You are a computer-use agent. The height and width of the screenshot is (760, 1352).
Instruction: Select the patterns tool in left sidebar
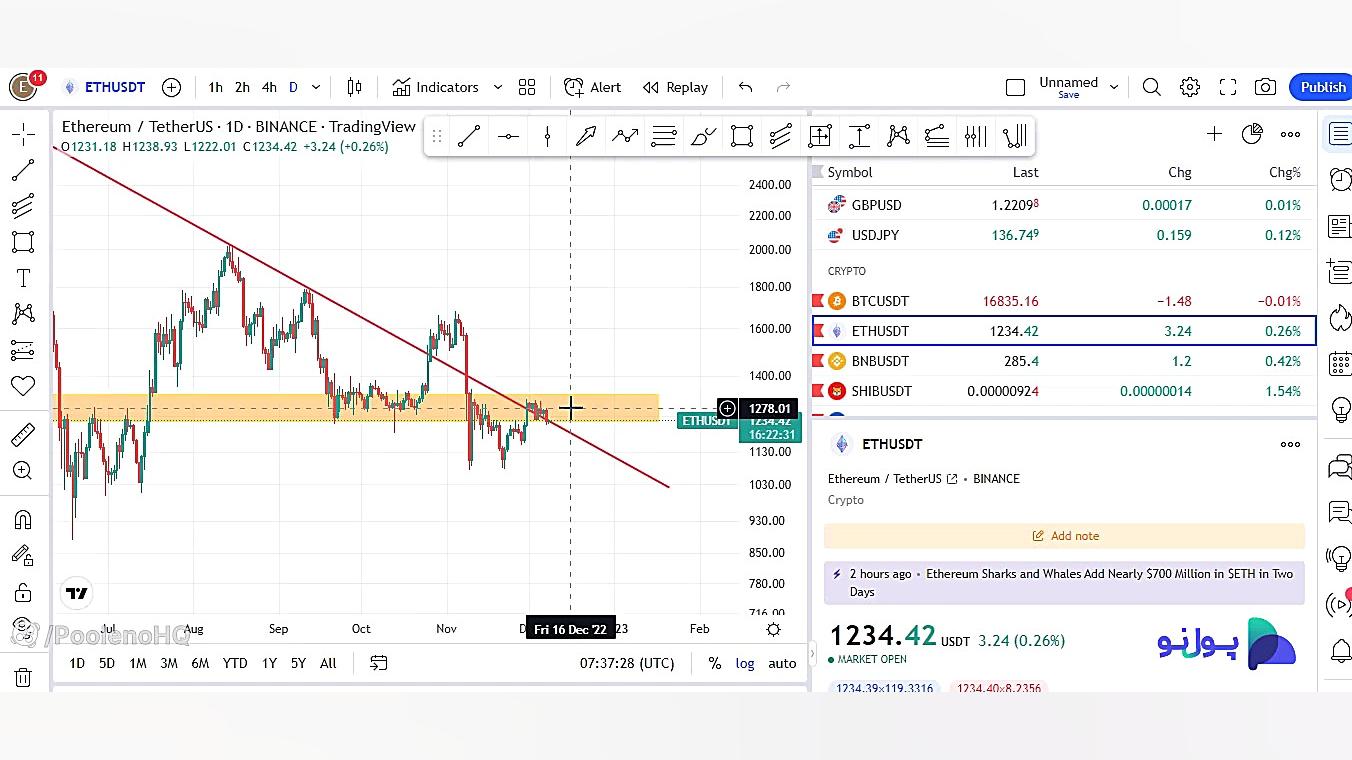(23, 314)
